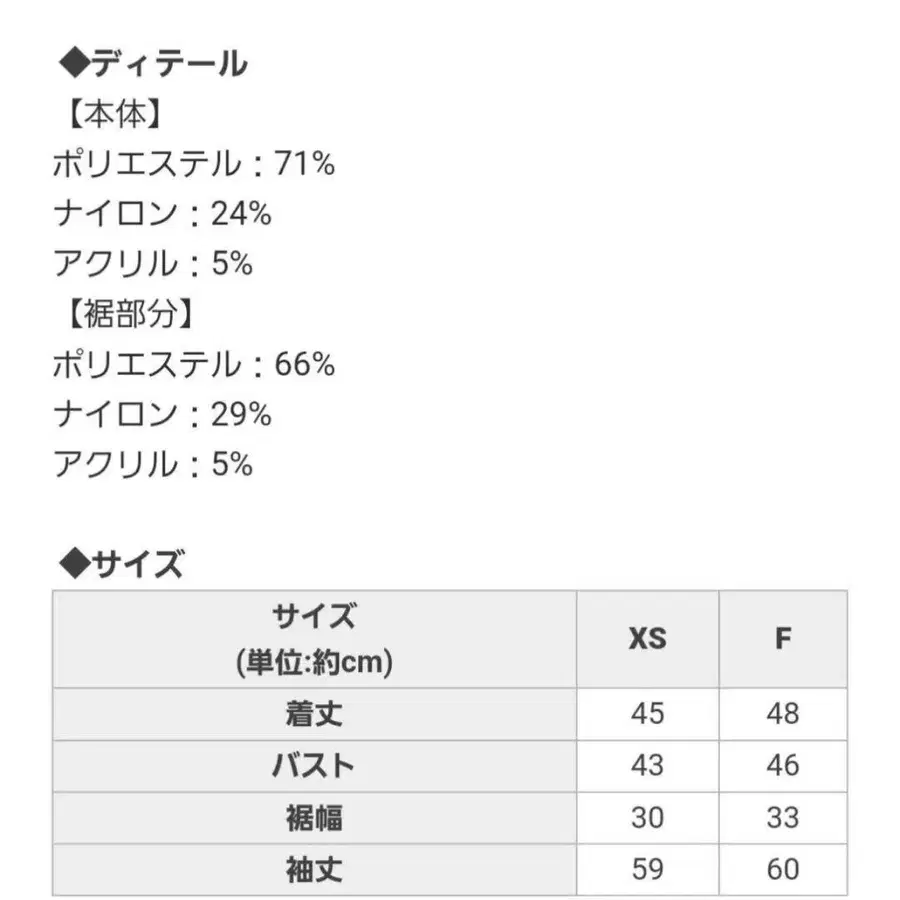This screenshot has width=900, height=900.
Task: Click the XS 袖丈 value 59
Action: pyautogui.click(x=647, y=869)
